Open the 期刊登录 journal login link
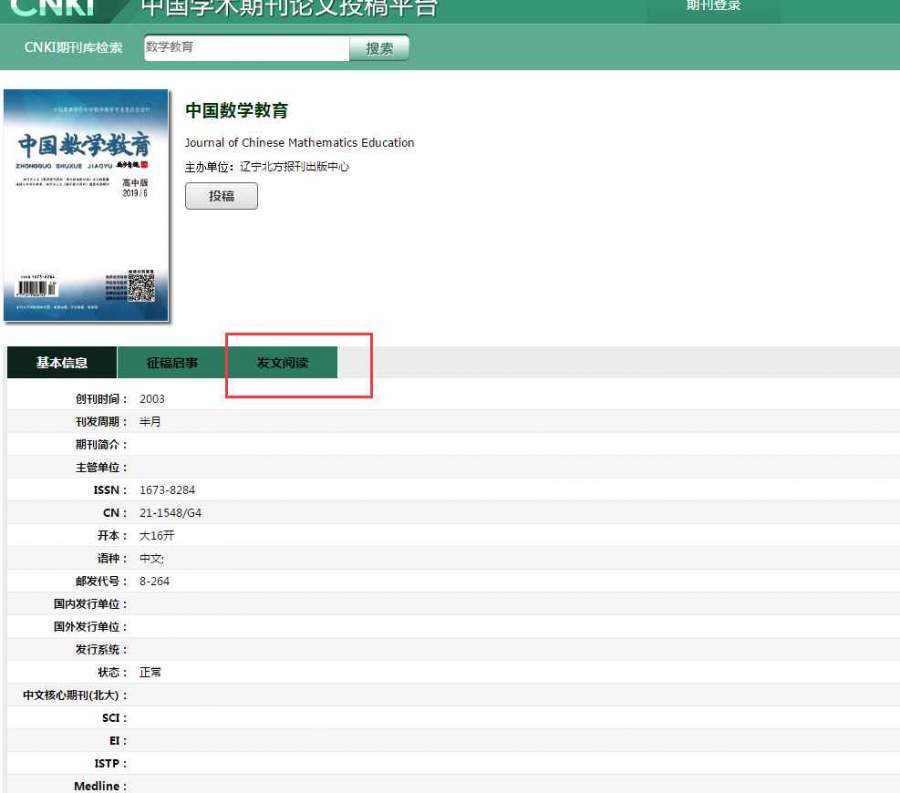This screenshot has width=900, height=793. 713,6
